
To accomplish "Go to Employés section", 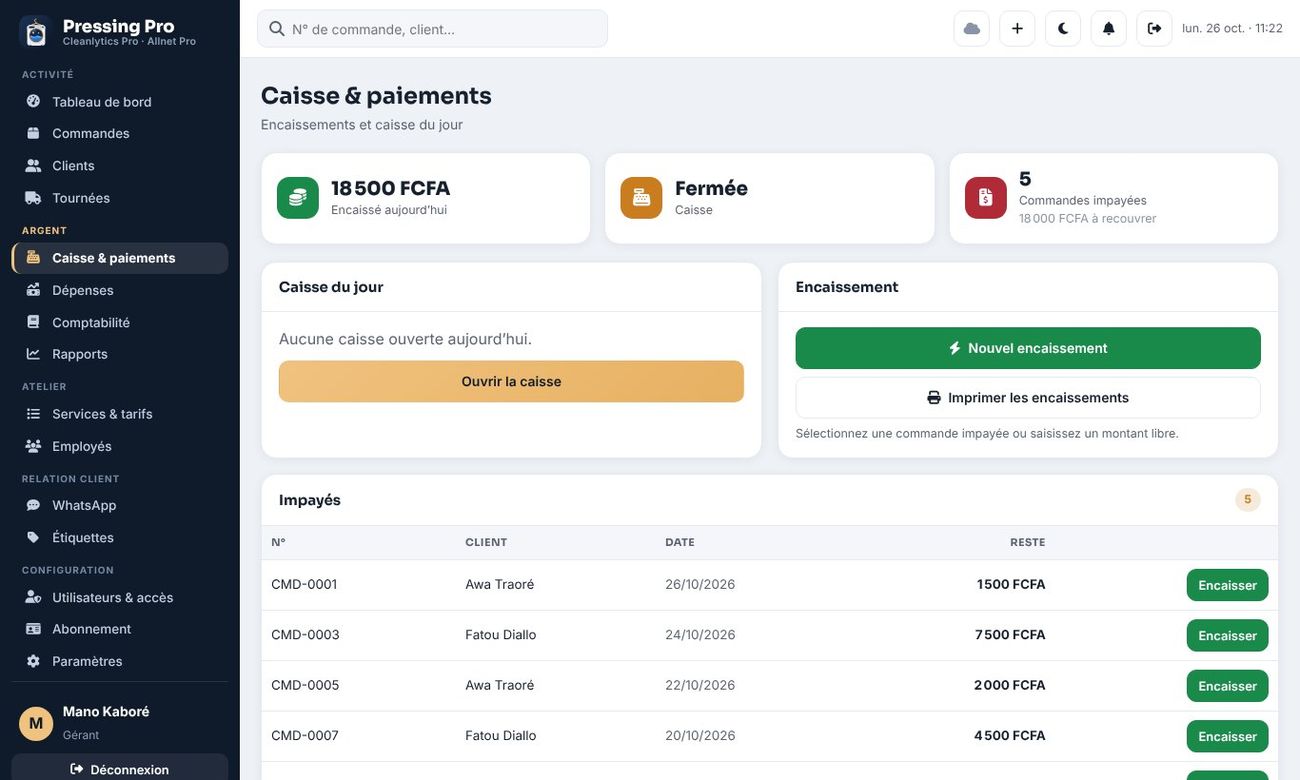I will point(120,446).
